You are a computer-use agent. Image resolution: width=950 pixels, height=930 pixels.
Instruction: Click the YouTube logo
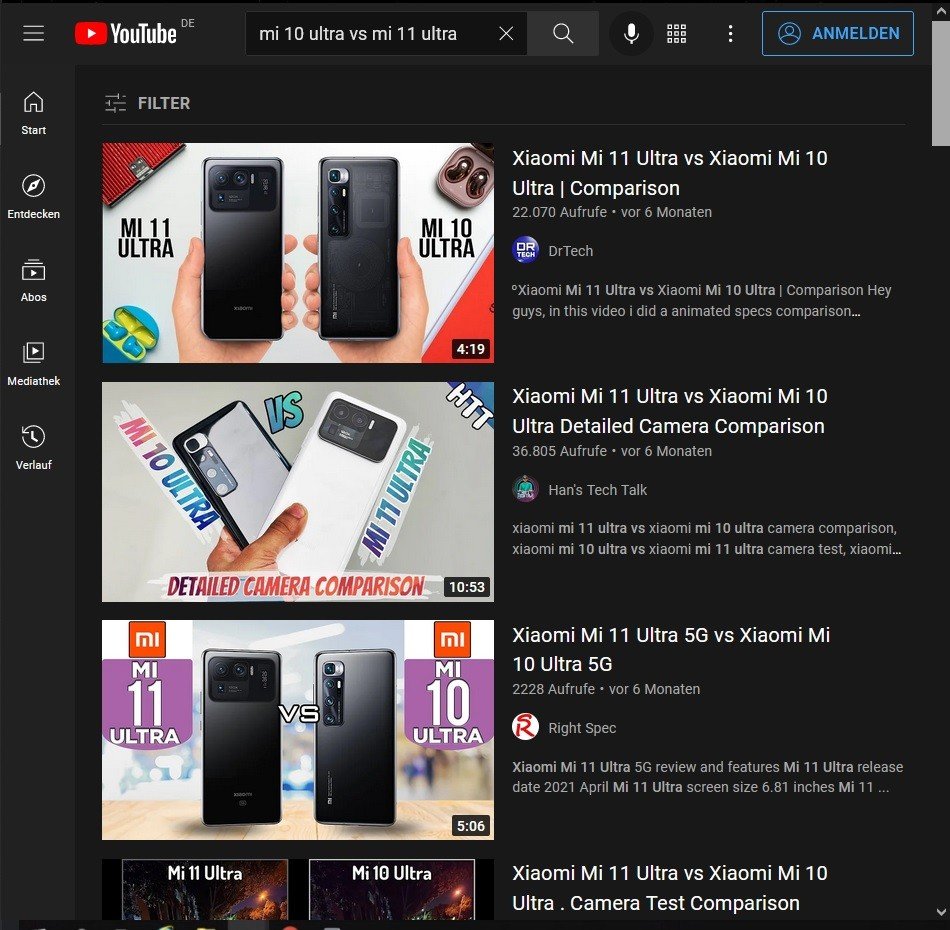[126, 33]
